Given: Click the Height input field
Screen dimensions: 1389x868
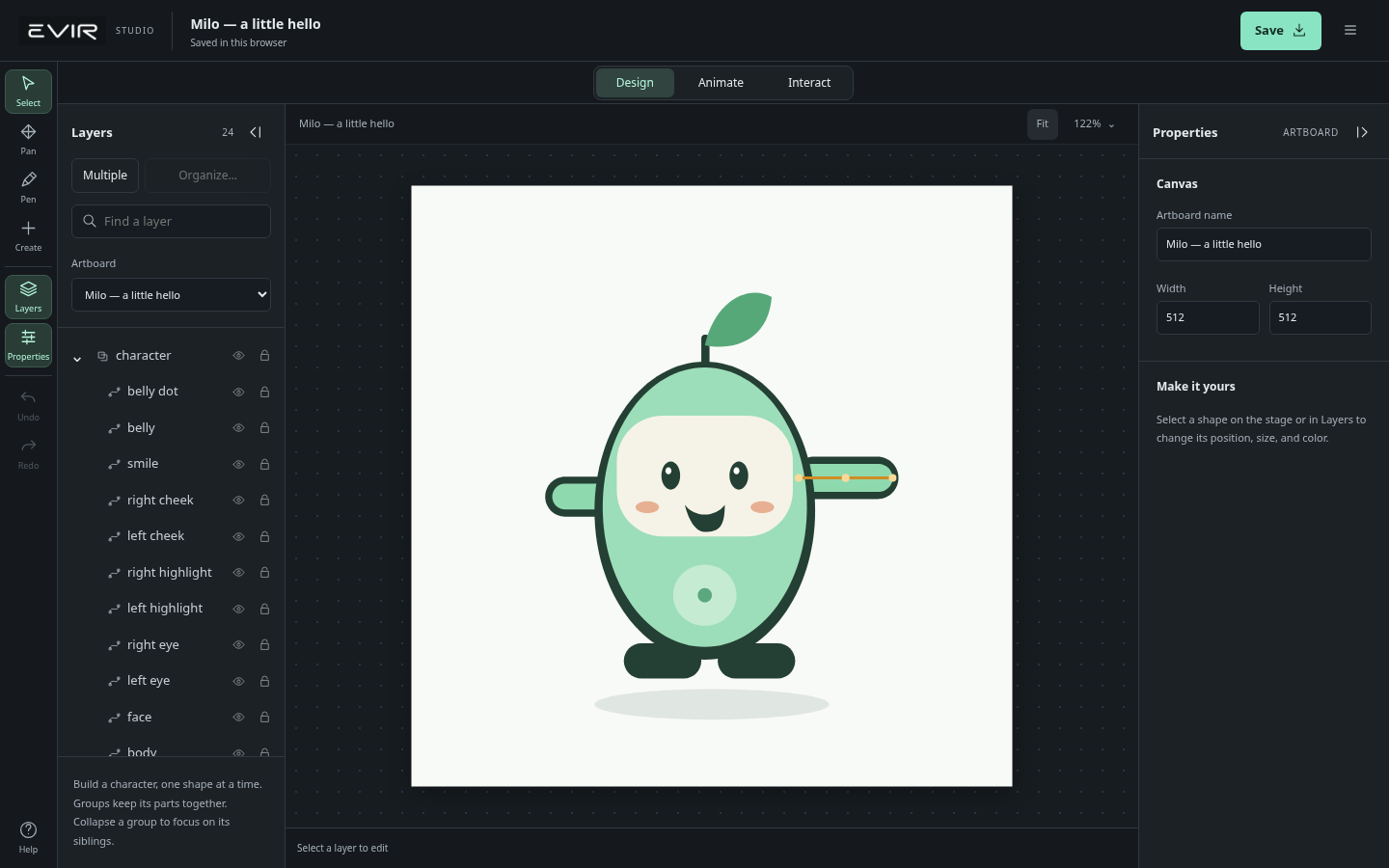Looking at the screenshot, I should [1320, 317].
